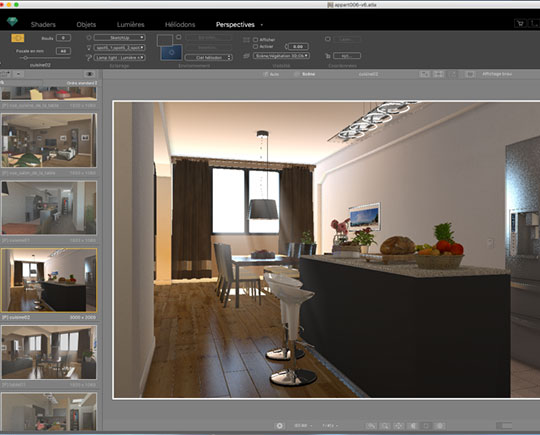Edit the Roulis value field
Viewport: 540px width, 435px height.
[x=63, y=38]
